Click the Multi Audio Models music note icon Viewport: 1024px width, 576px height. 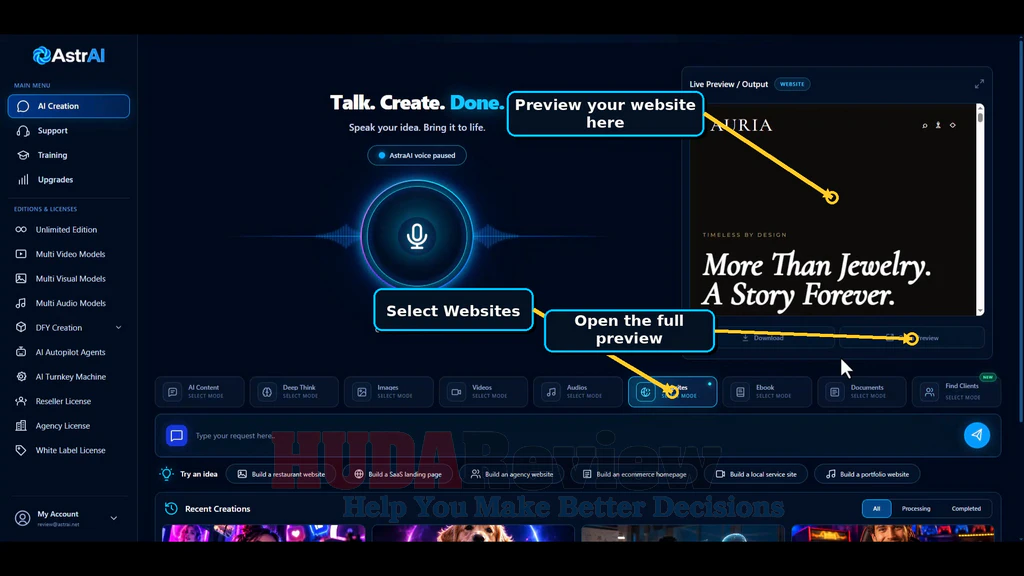click(x=21, y=303)
